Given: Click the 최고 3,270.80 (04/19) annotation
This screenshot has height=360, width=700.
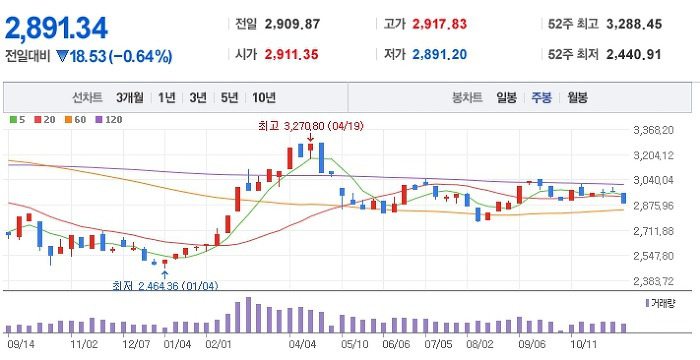Looking at the screenshot, I should click(x=311, y=126).
